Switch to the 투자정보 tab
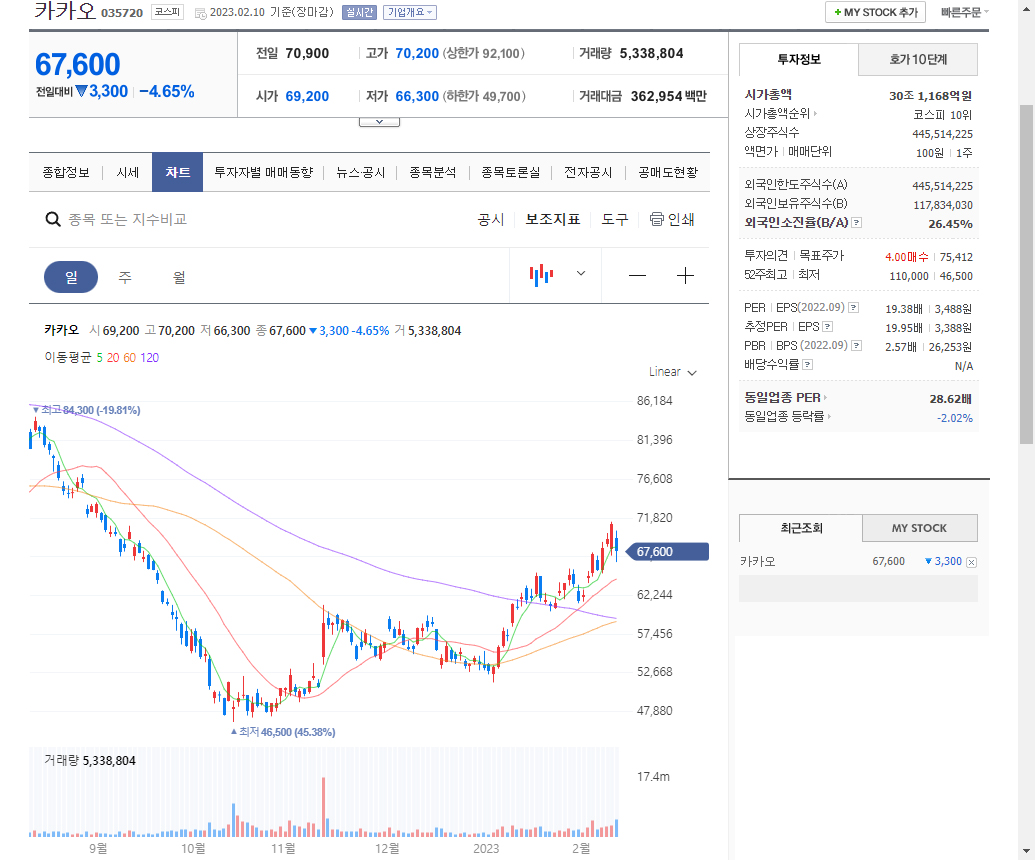 799,59
